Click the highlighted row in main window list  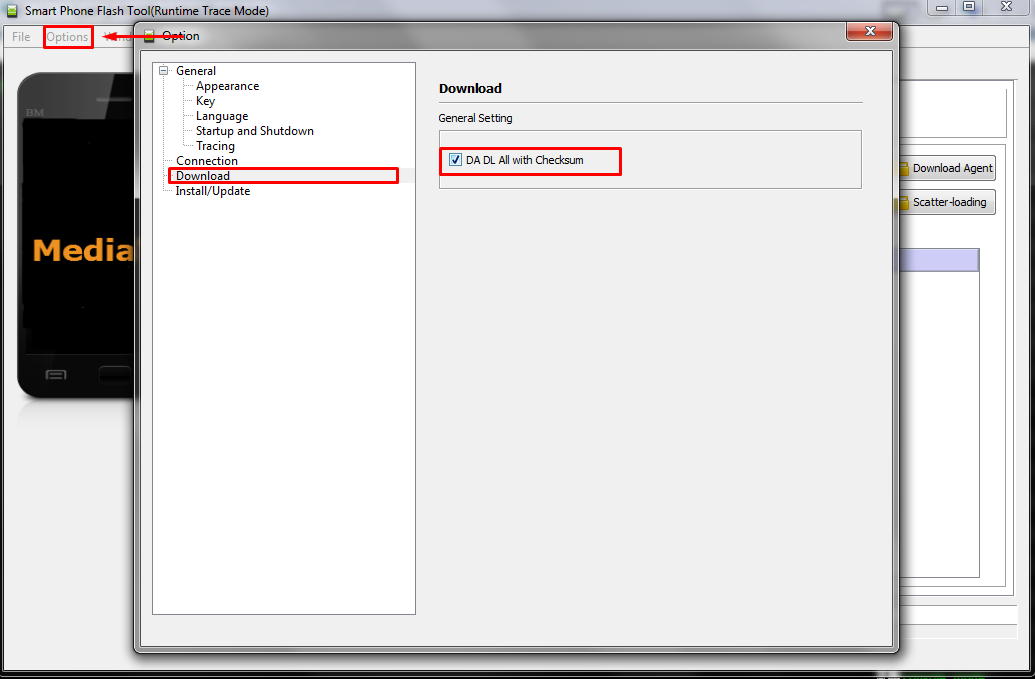coord(939,260)
